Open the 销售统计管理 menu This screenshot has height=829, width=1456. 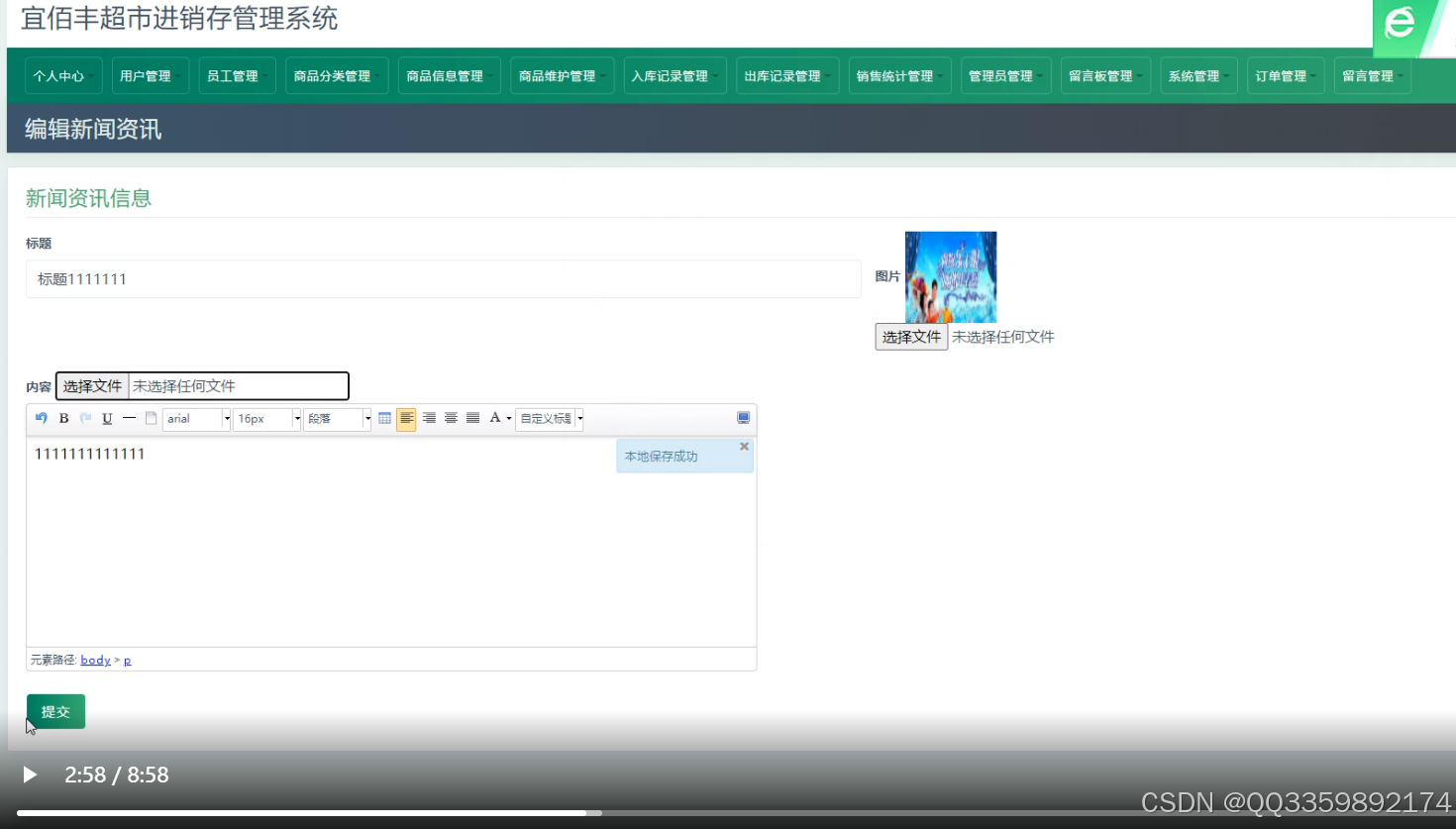[899, 76]
